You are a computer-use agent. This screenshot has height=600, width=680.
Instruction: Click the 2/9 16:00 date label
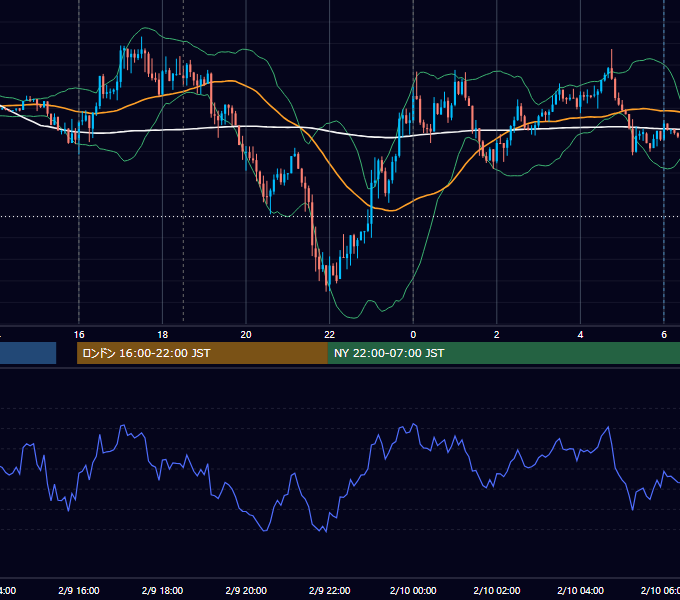pos(79,590)
